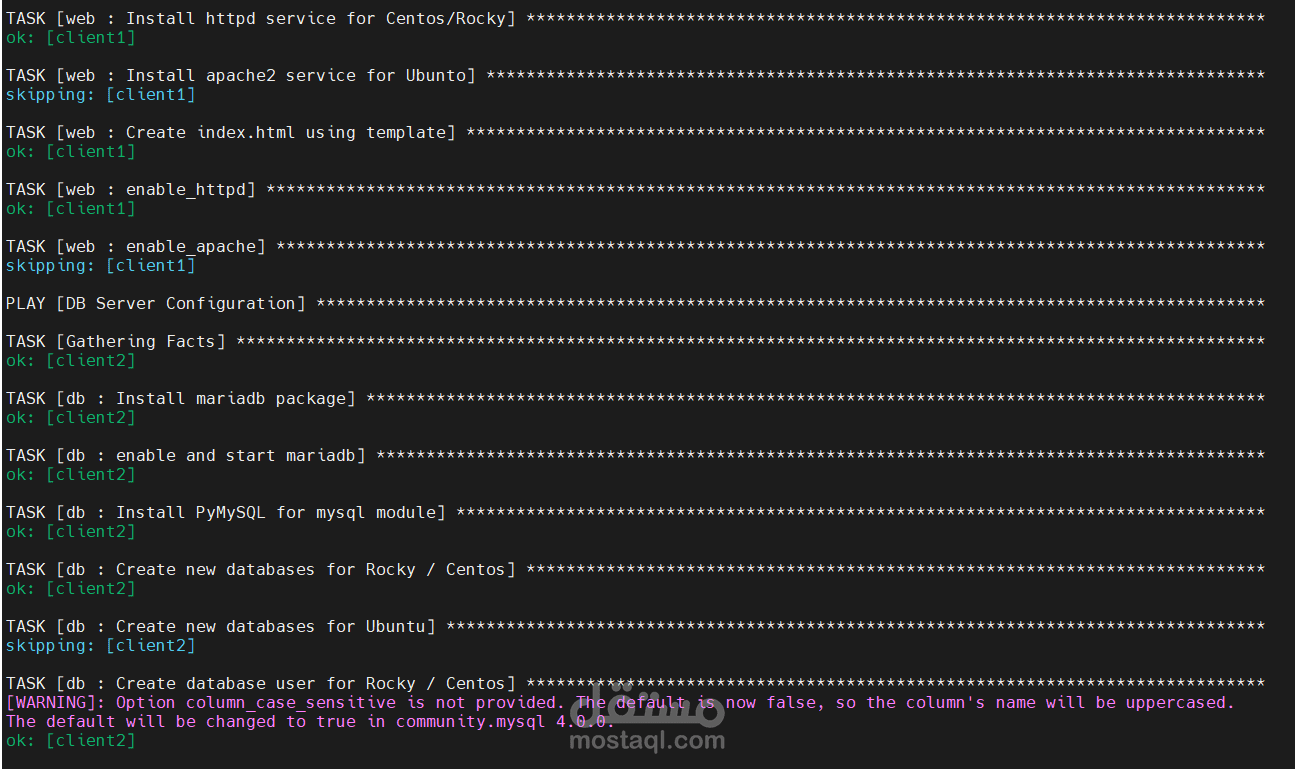The image size is (1295, 769).
Task: Click 'skipping: [client1]' under the enable_apache task
Action: (x=101, y=266)
